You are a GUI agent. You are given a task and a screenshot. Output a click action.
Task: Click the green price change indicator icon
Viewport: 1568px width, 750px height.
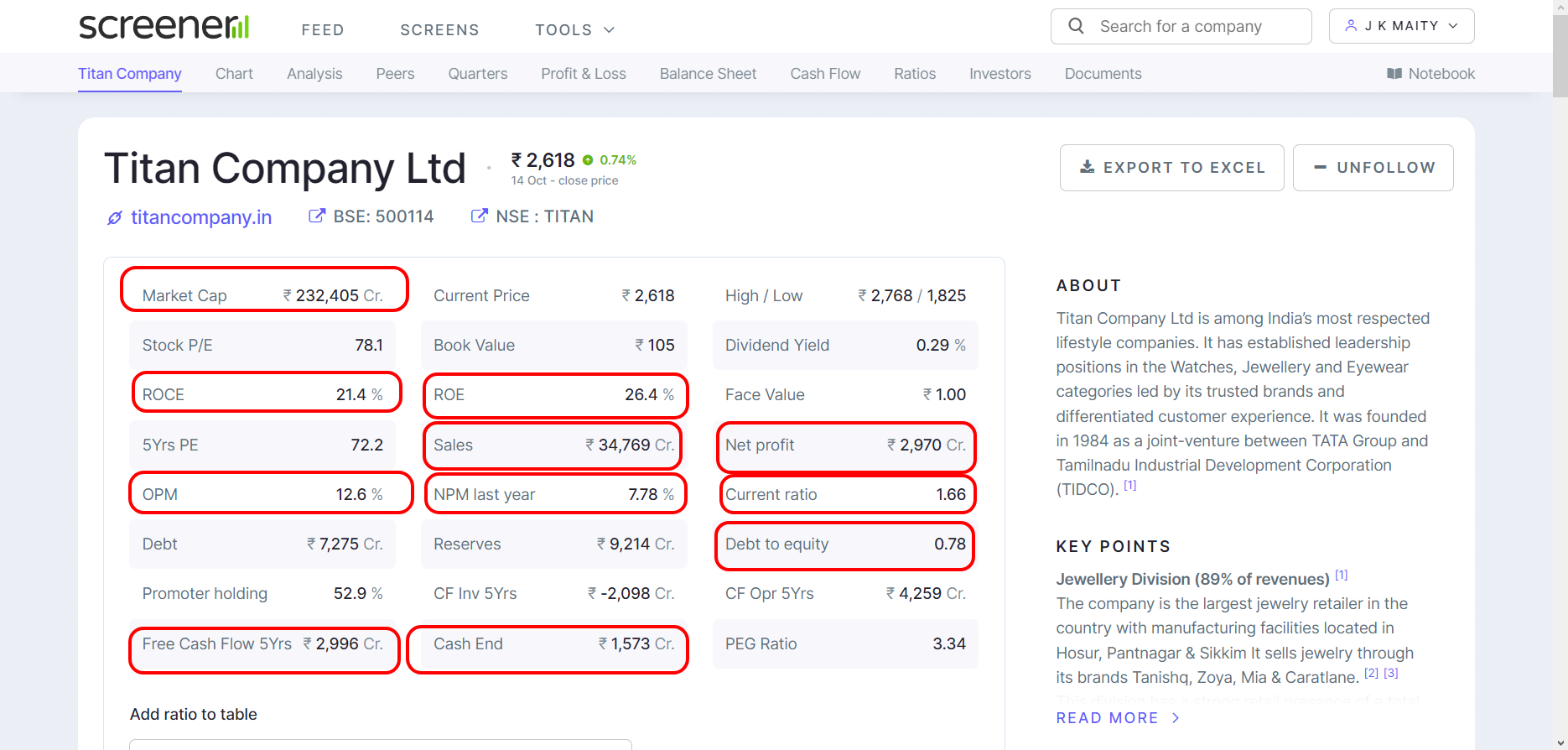(588, 160)
